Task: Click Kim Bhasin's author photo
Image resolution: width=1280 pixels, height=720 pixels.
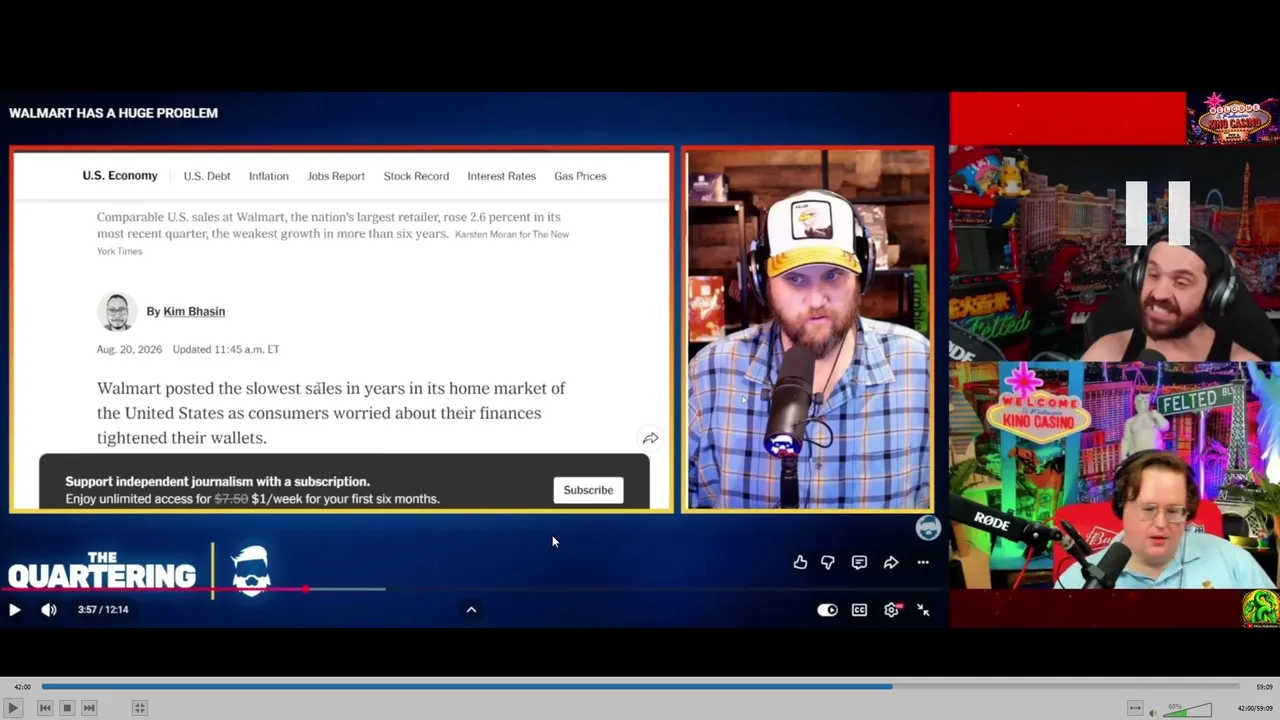Action: tap(117, 312)
